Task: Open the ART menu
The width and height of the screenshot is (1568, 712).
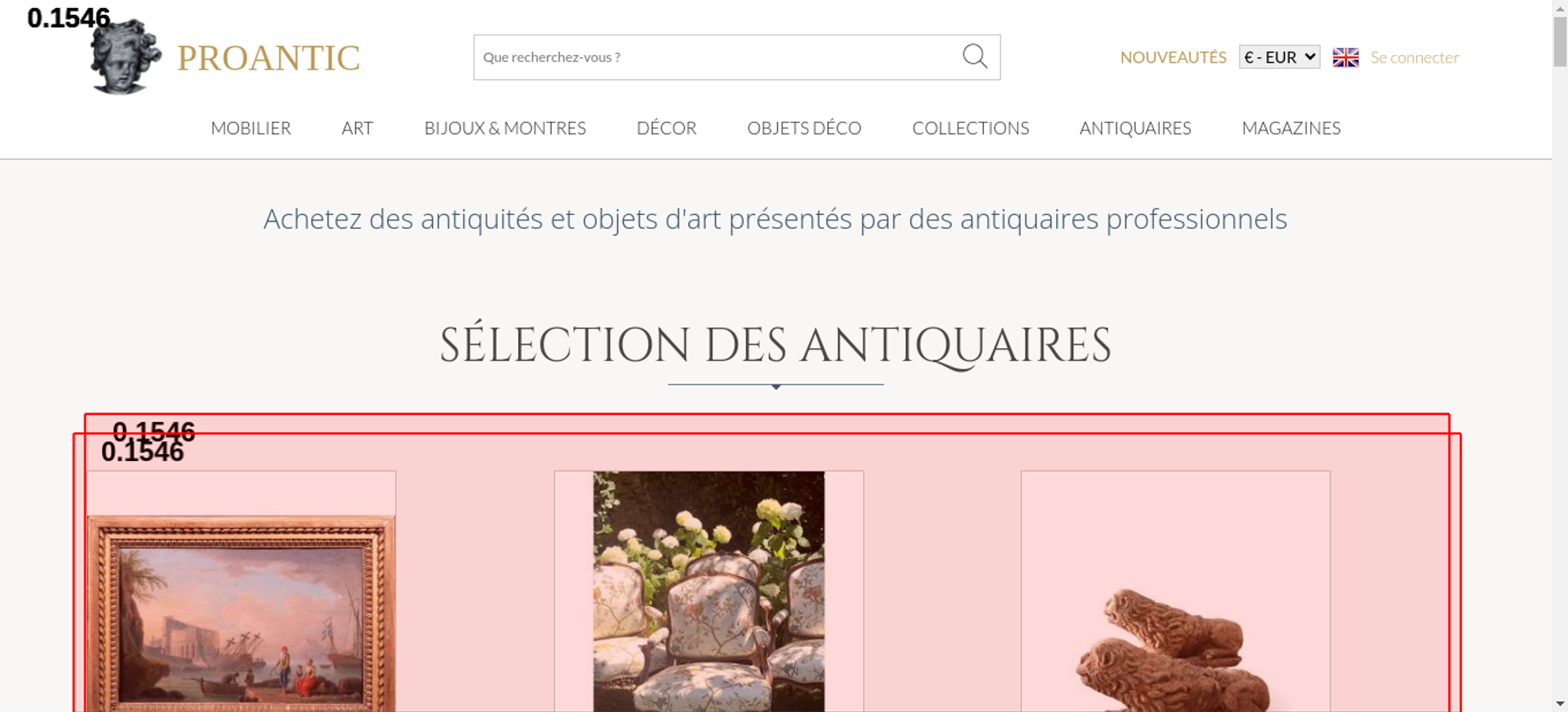Action: pyautogui.click(x=358, y=128)
